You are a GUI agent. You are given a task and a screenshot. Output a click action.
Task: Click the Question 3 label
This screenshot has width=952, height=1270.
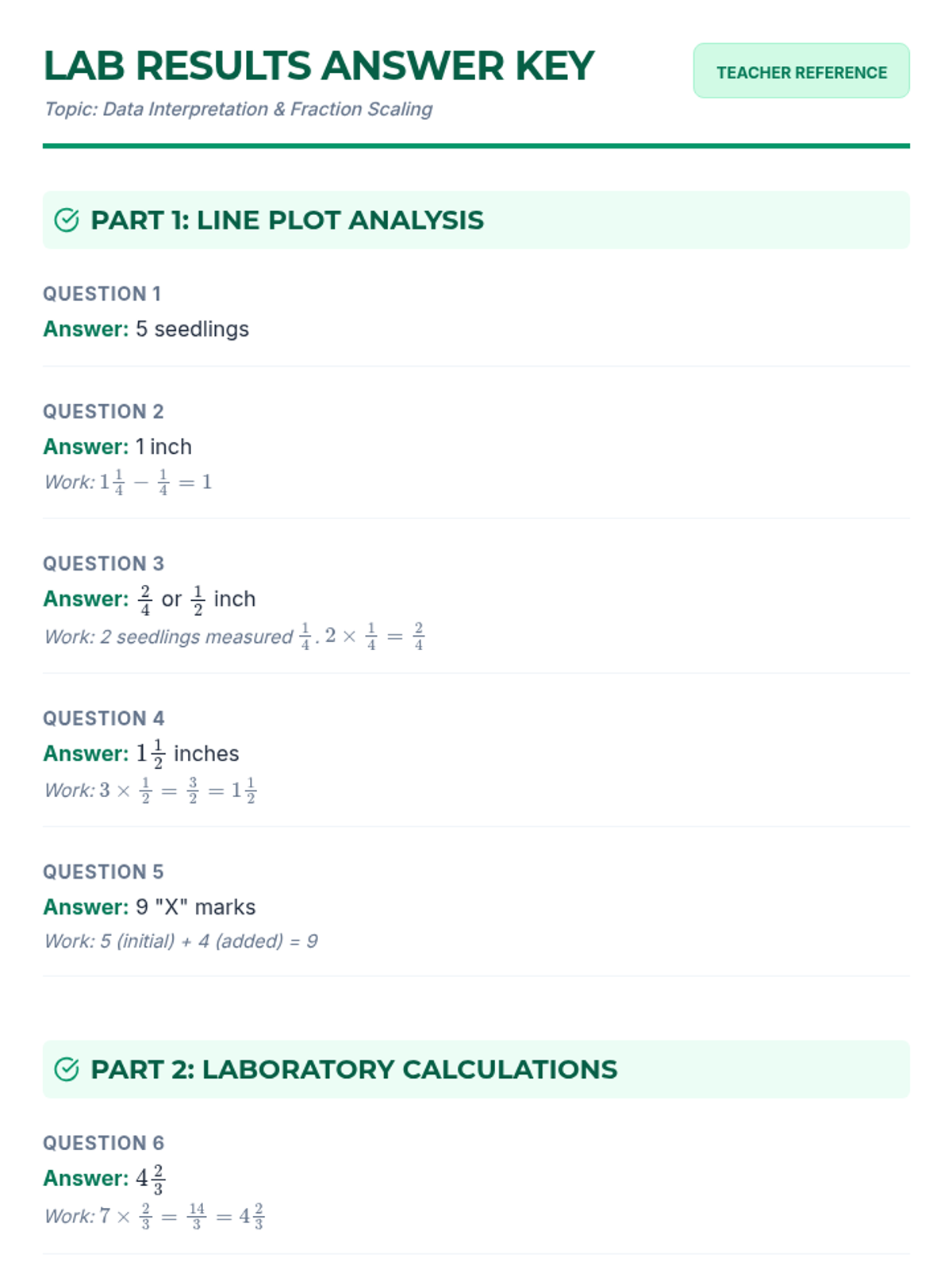103,564
